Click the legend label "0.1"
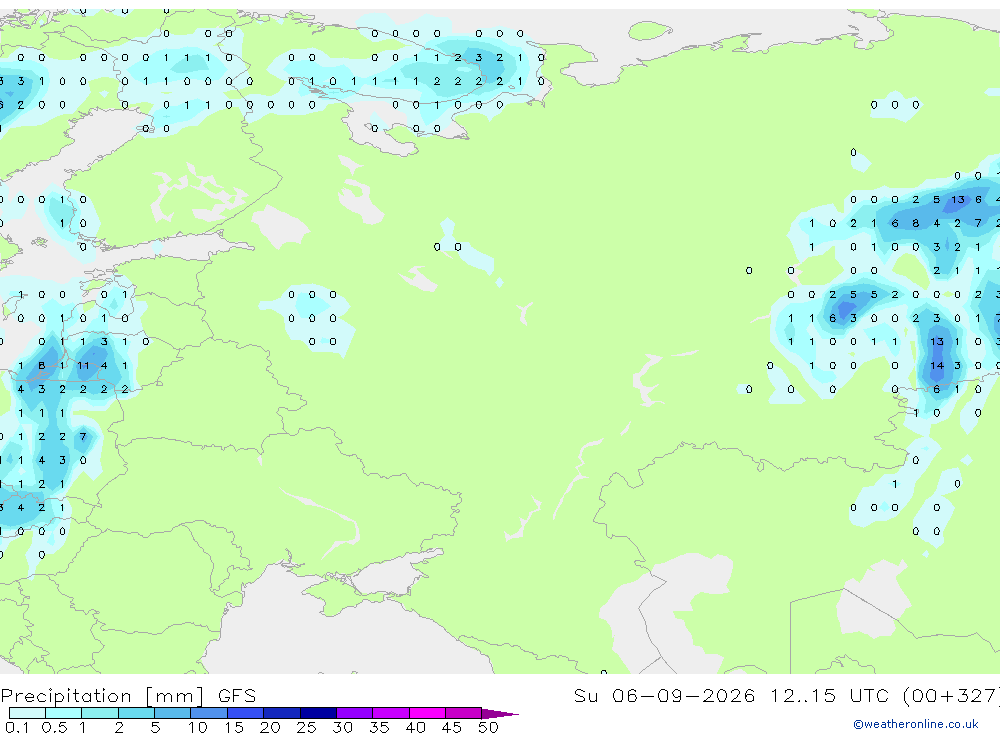This screenshot has height=733, width=1000. tap(17, 727)
